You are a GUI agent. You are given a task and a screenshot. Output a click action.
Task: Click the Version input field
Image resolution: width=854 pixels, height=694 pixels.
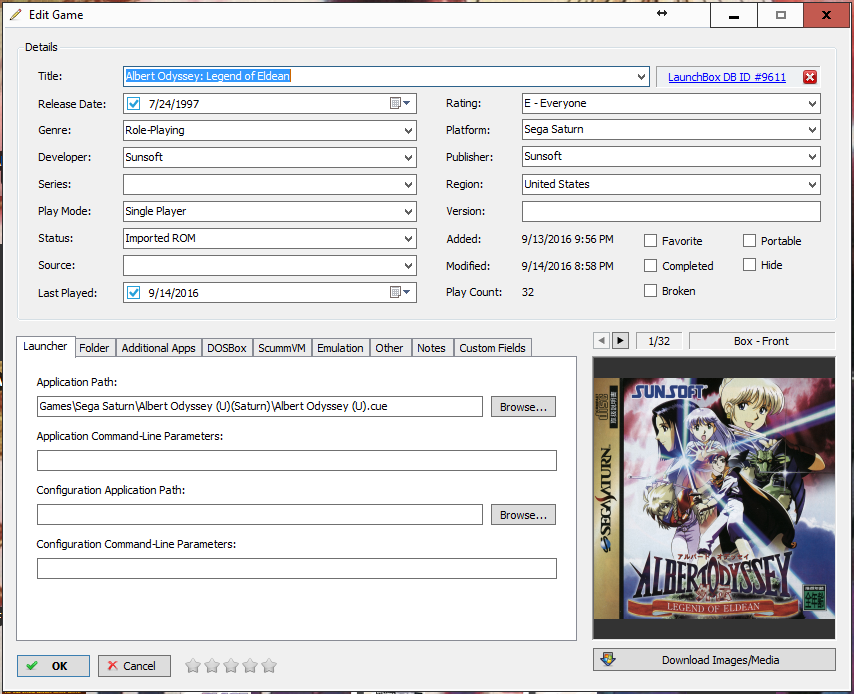point(671,211)
